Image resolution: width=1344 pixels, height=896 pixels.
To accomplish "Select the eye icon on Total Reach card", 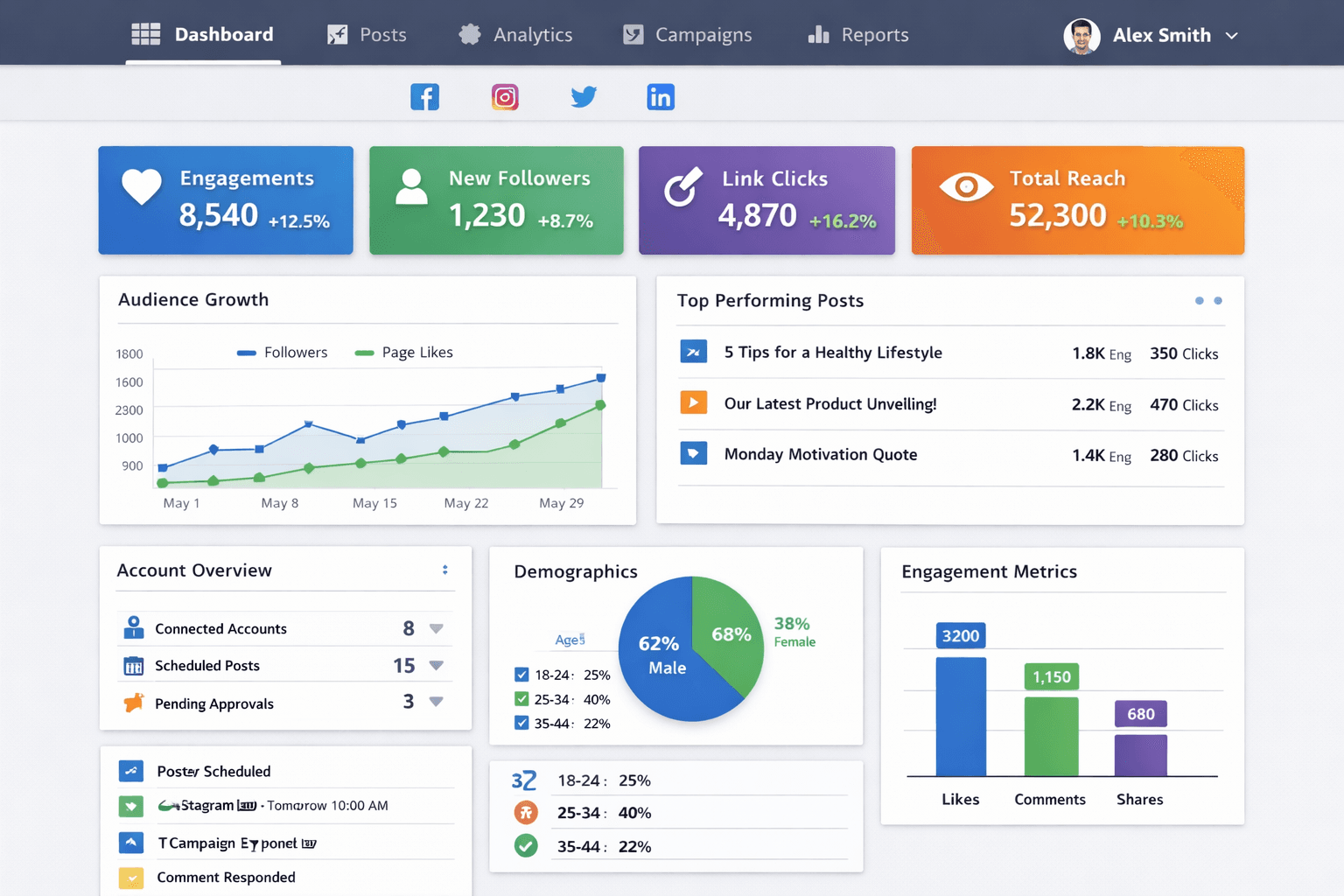I will tap(966, 186).
